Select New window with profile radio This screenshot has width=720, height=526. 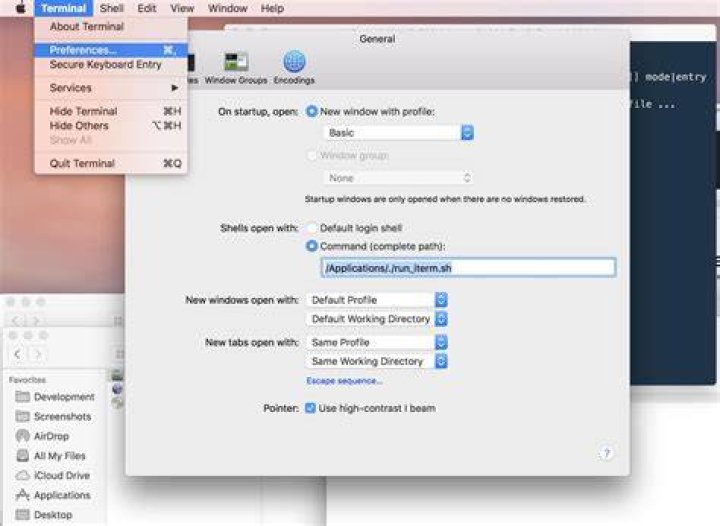click(x=312, y=111)
